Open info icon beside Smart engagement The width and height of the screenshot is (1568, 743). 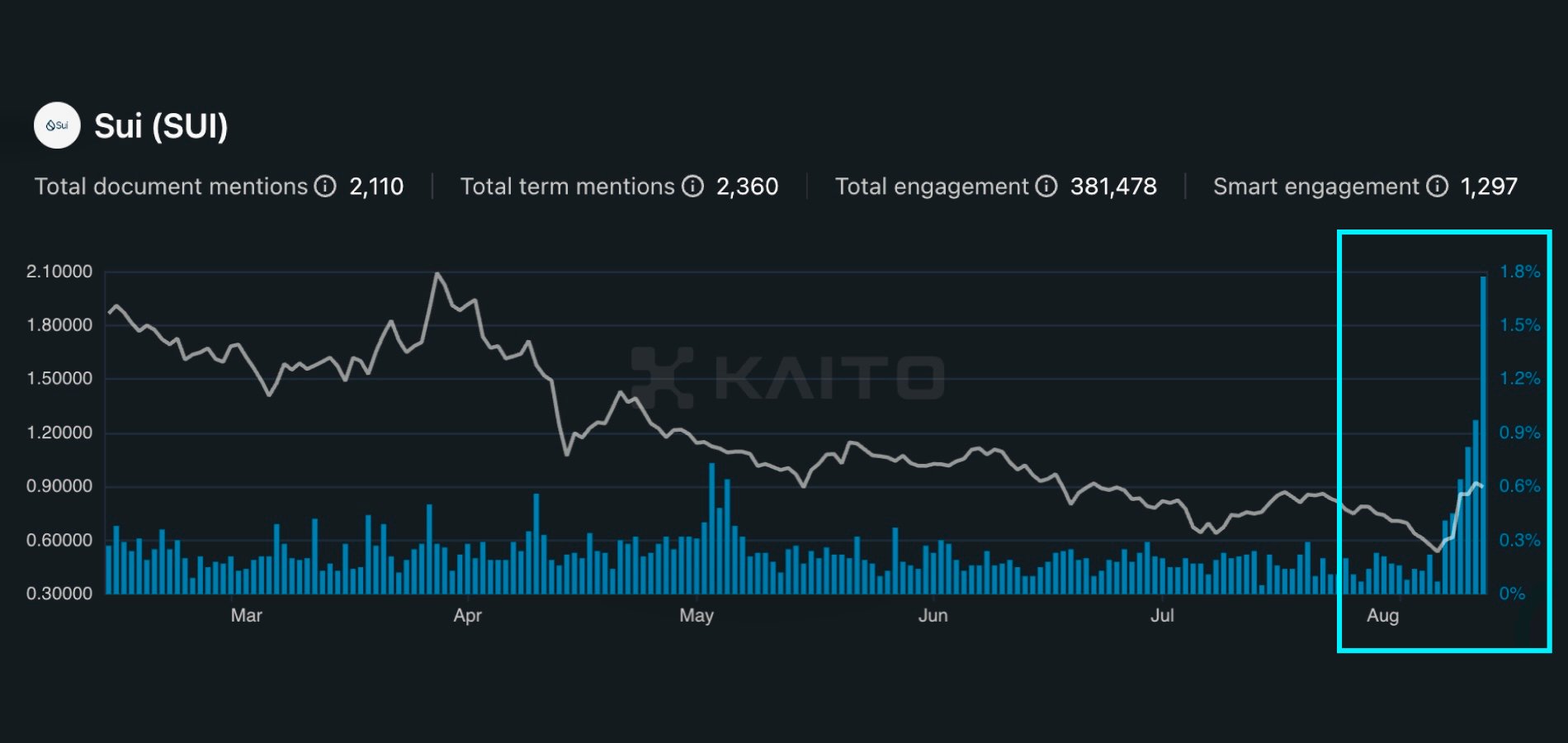[1438, 187]
